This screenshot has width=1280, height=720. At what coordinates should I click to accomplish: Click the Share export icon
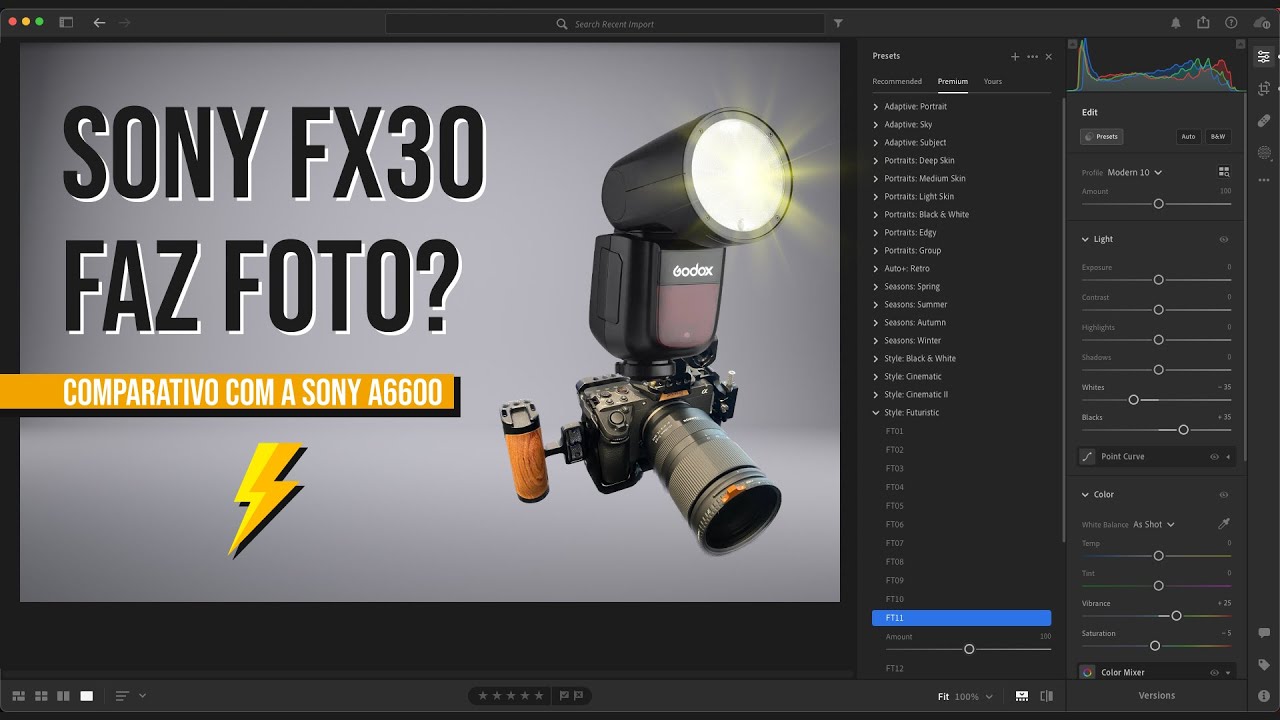point(1203,22)
